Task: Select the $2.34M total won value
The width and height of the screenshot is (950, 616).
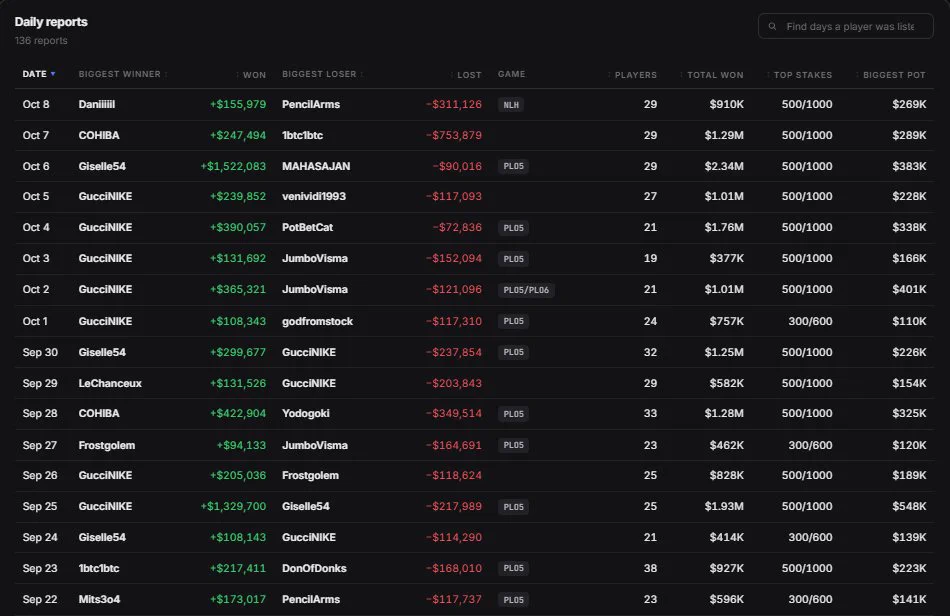Action: click(724, 166)
